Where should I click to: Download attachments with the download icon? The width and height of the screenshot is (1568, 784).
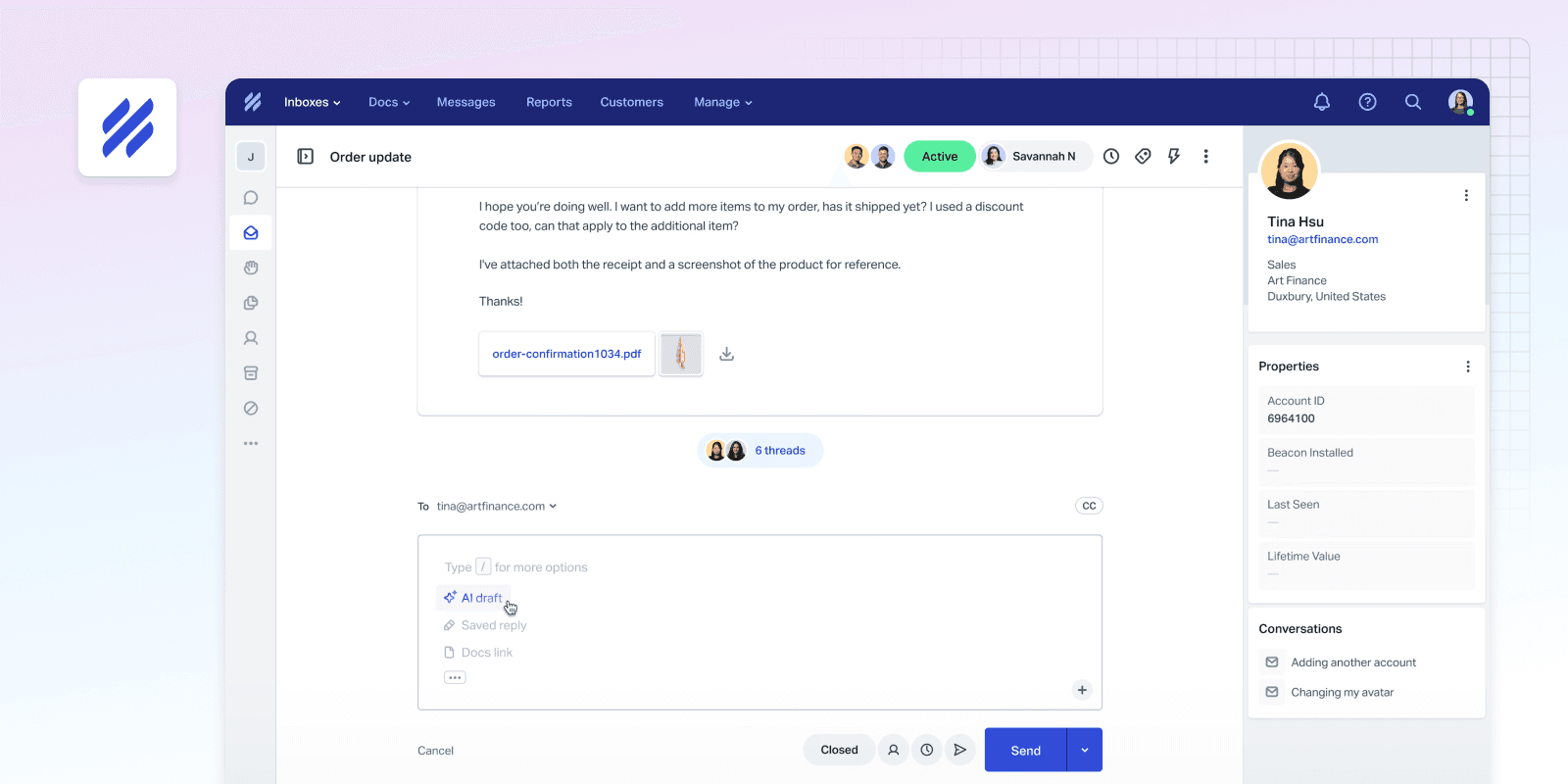726,354
